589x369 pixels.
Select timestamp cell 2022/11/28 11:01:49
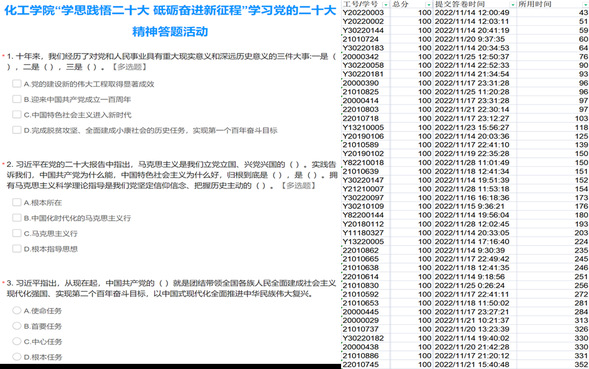[475, 162]
